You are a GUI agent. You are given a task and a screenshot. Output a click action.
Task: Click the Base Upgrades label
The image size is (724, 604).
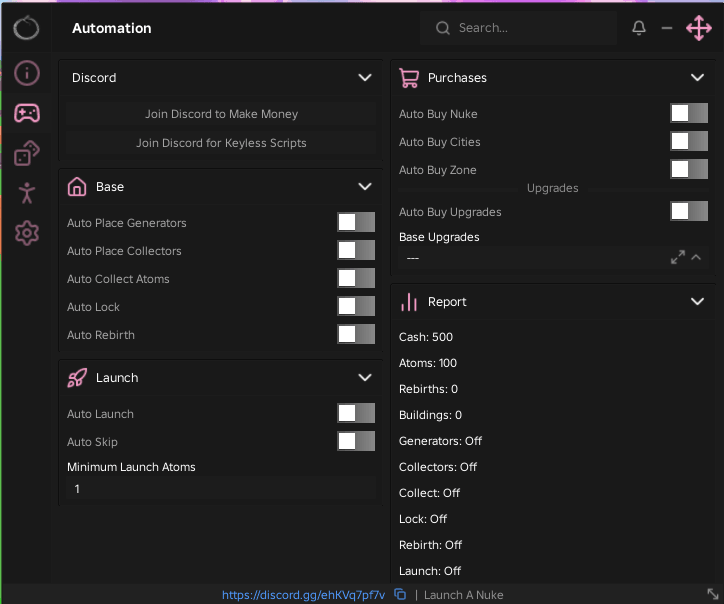coord(439,237)
